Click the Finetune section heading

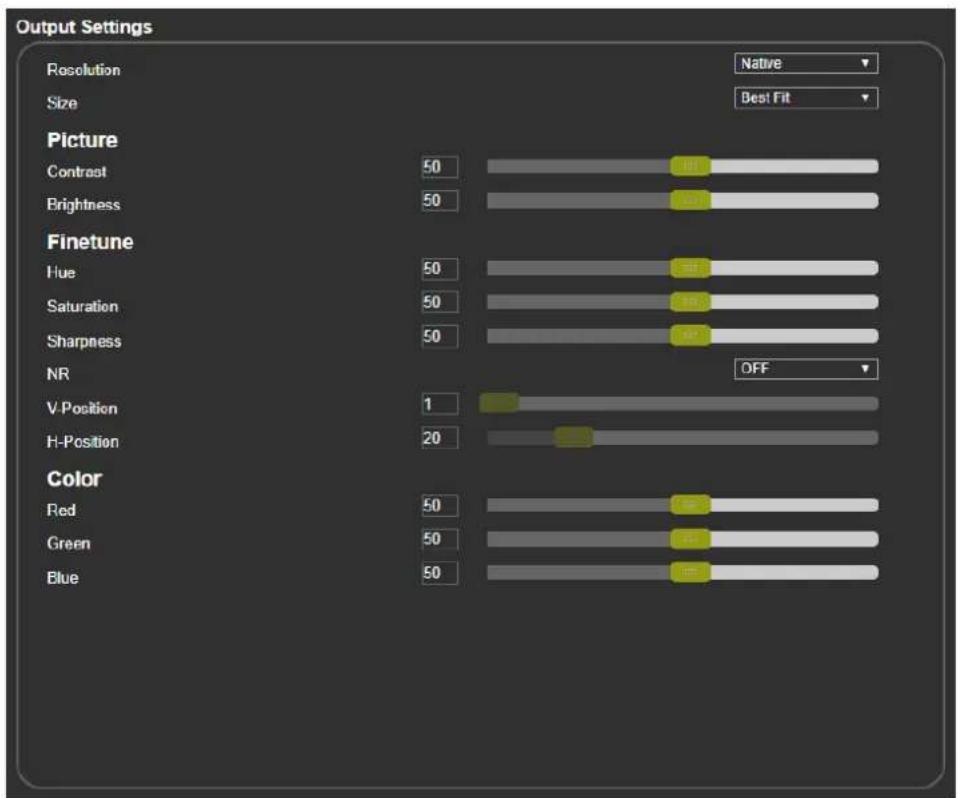pyautogui.click(x=90, y=242)
